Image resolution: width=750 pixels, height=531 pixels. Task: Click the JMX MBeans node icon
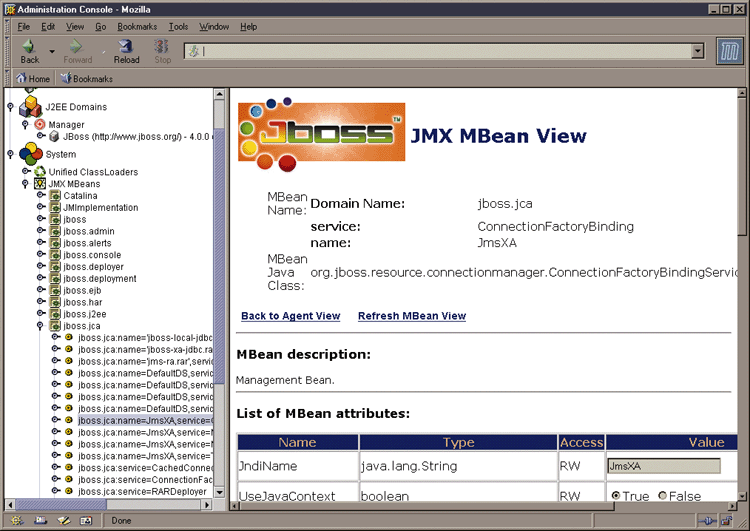[x=40, y=184]
